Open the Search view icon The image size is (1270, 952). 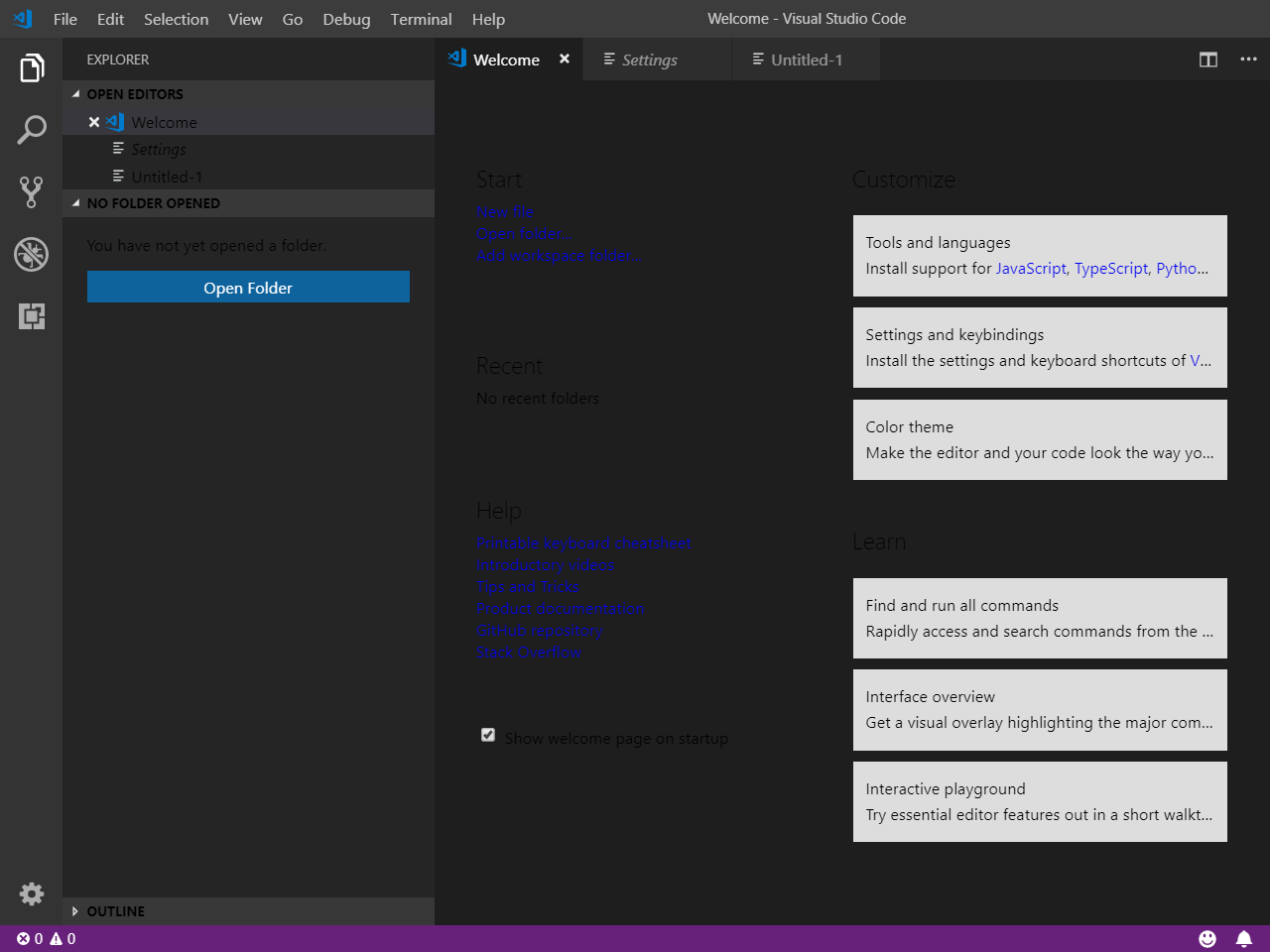[x=31, y=129]
